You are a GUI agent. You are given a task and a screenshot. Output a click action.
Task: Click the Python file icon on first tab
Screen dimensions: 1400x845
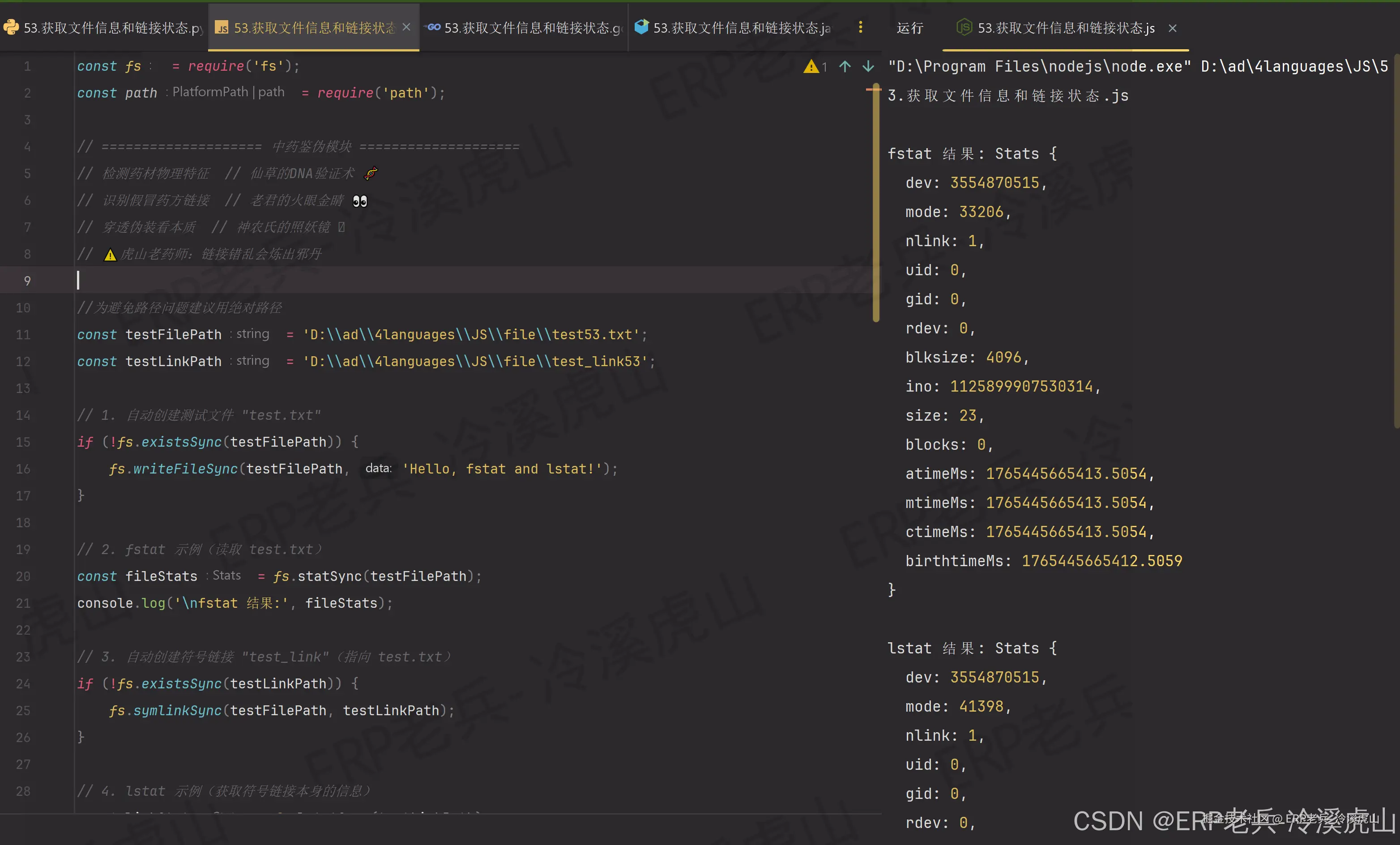[11, 27]
